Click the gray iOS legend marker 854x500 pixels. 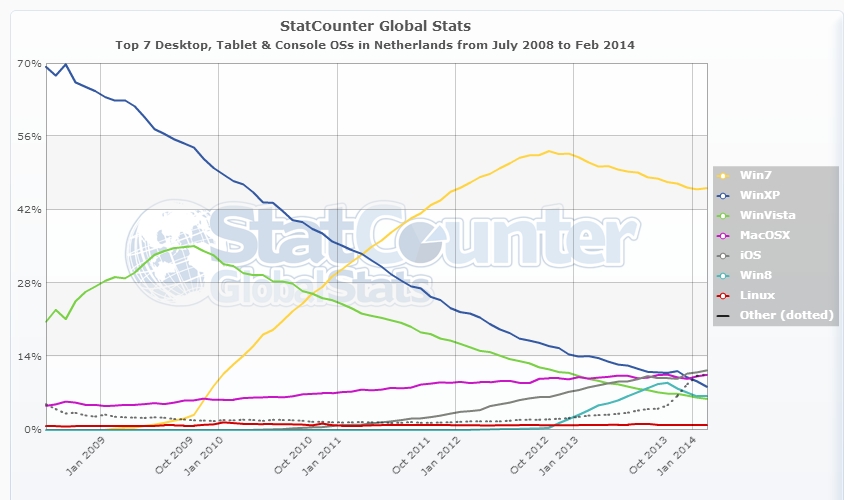pos(725,255)
